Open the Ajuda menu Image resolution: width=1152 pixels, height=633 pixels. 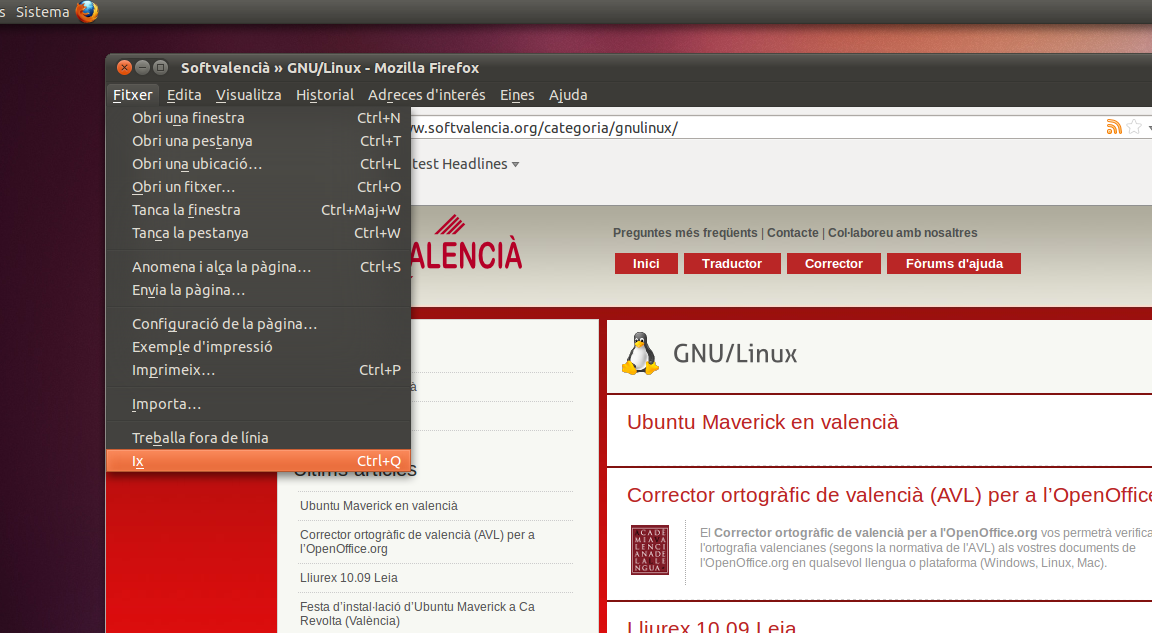[x=568, y=95]
